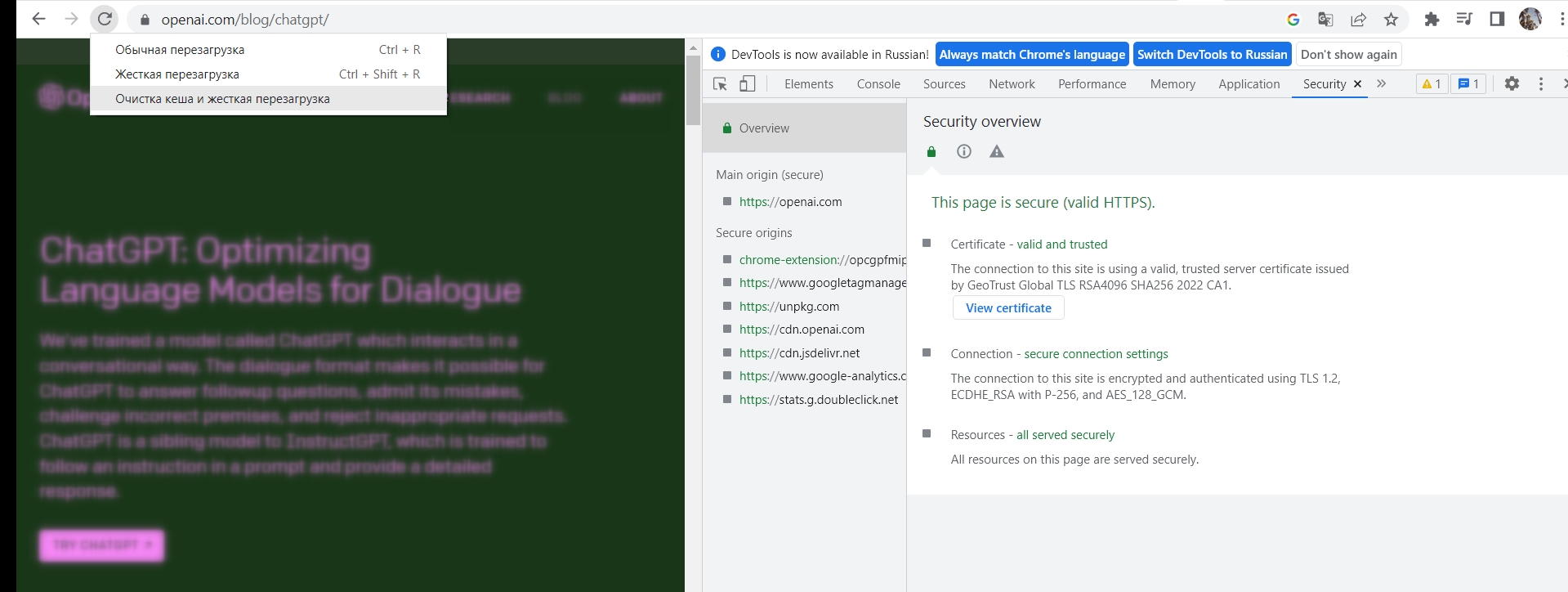This screenshot has height=592, width=1568.
Task: Click the info circle icon in Security overview
Action: (x=964, y=151)
